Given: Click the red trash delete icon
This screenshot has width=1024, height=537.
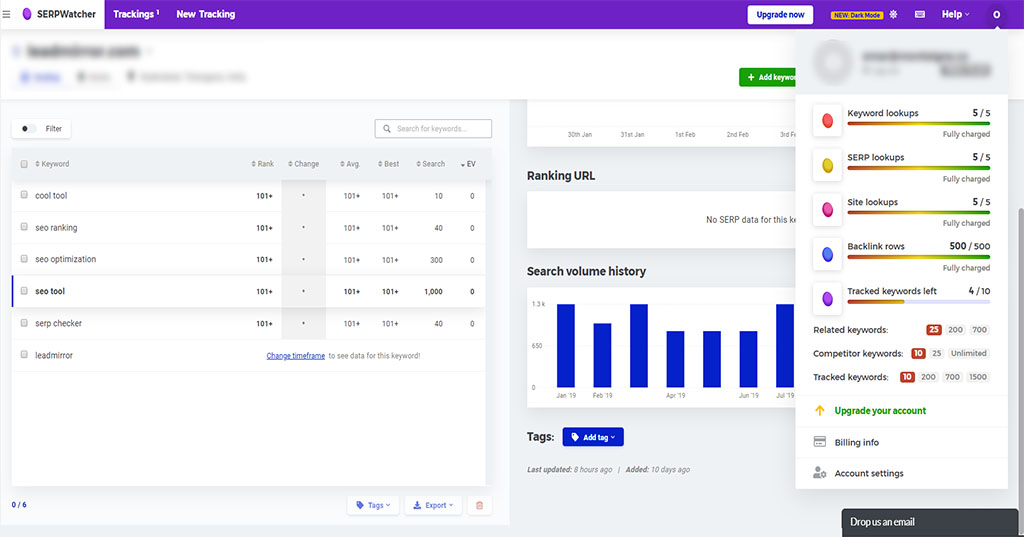Looking at the screenshot, I should 479,505.
